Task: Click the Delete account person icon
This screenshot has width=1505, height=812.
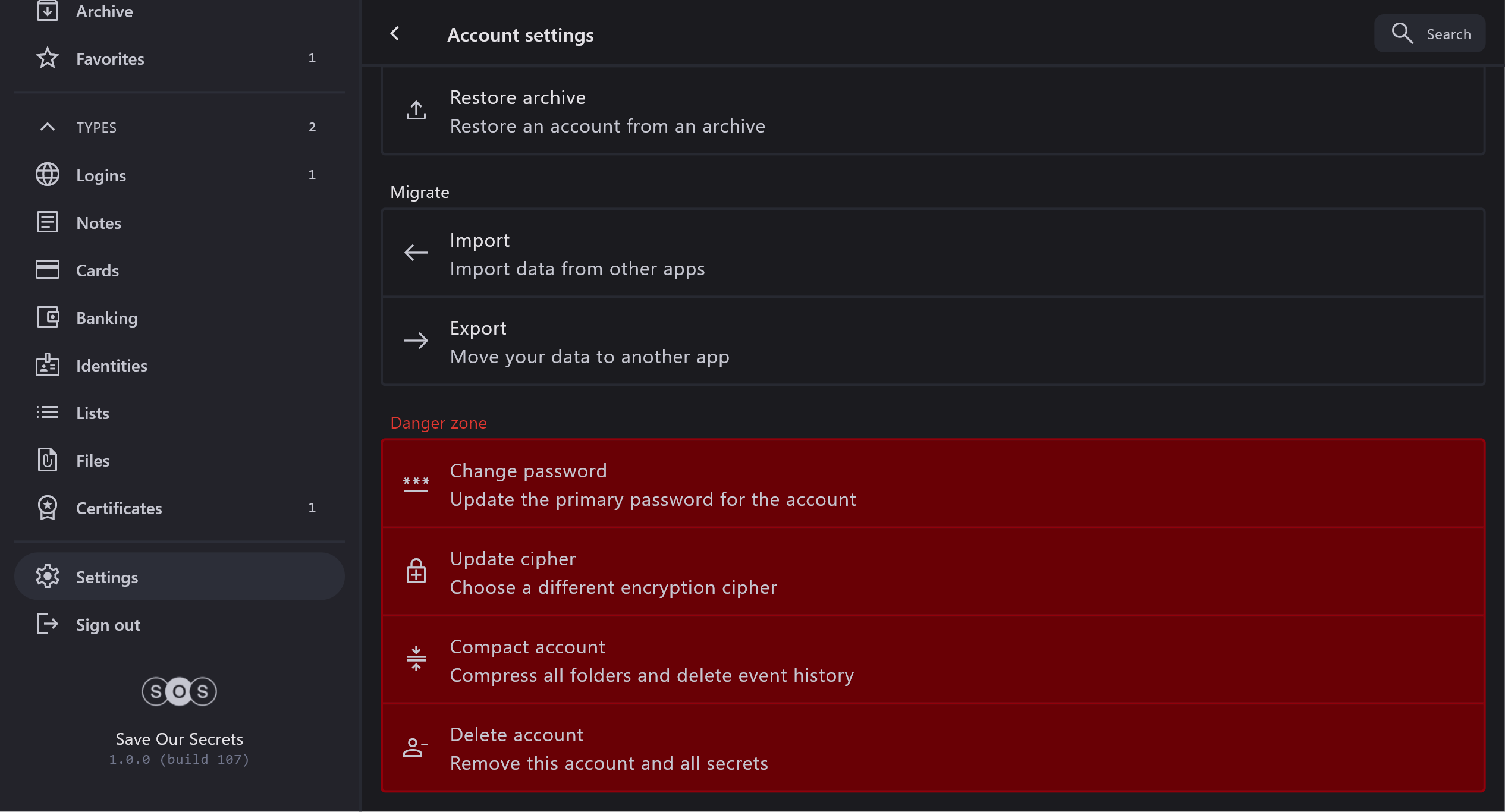Action: (415, 748)
